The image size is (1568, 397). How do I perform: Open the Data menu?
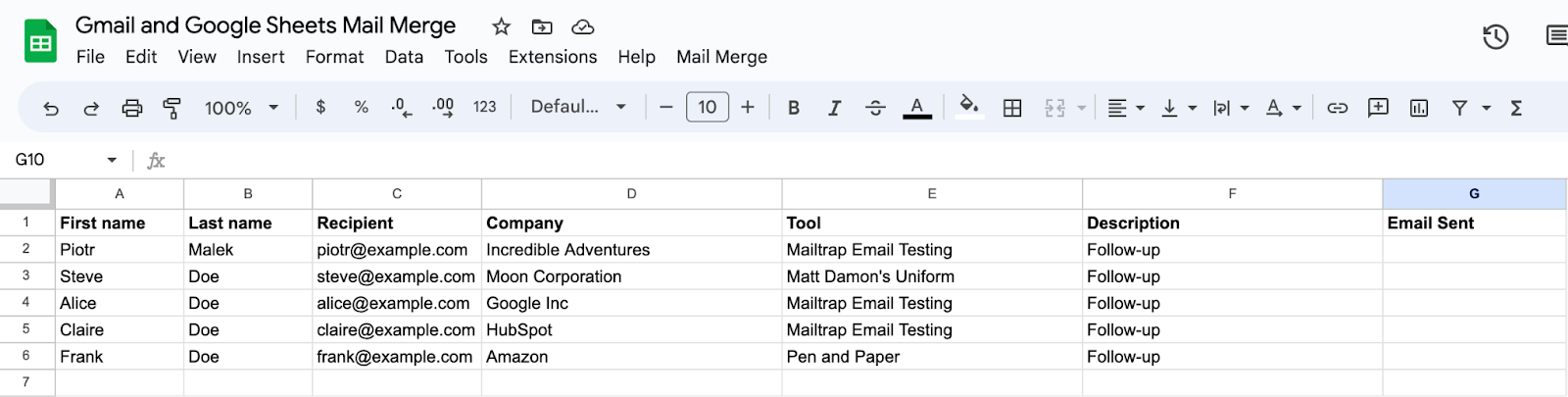pyautogui.click(x=404, y=57)
